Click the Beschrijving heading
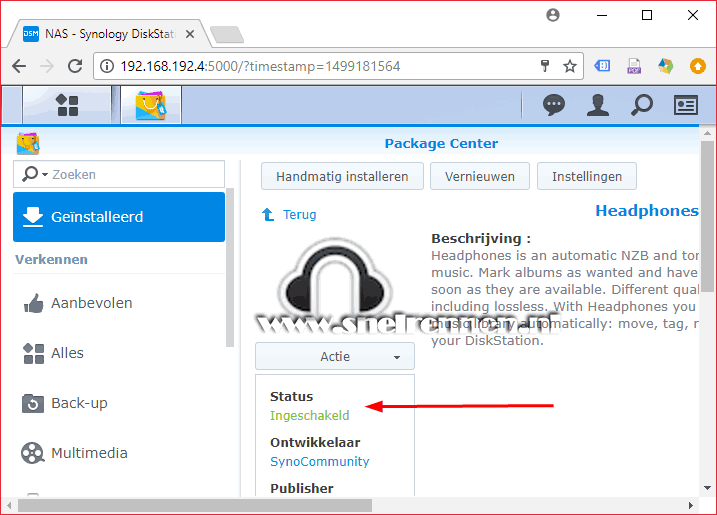This screenshot has height=515, width=717. 481,238
